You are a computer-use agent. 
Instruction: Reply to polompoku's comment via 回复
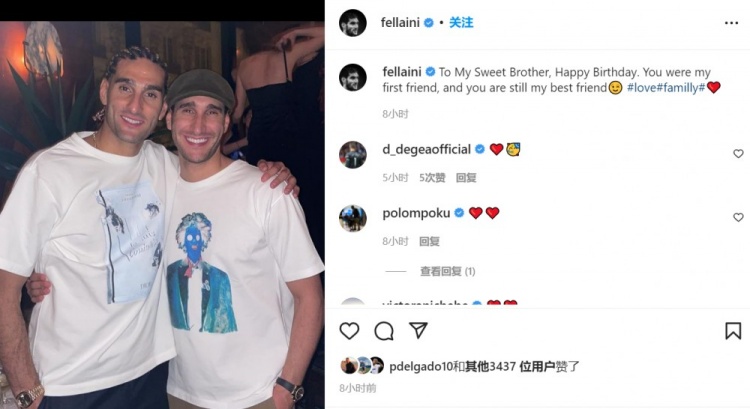pyautogui.click(x=429, y=242)
